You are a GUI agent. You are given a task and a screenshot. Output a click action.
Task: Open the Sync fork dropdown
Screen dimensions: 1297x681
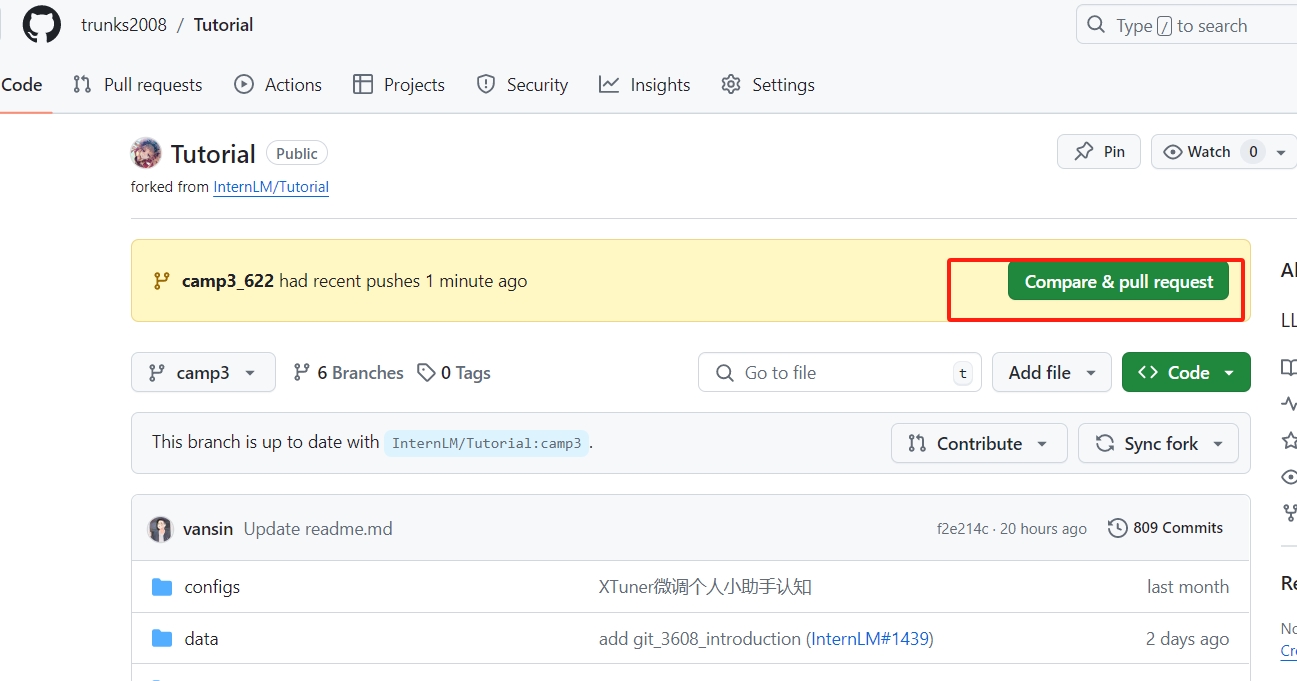(x=1158, y=444)
